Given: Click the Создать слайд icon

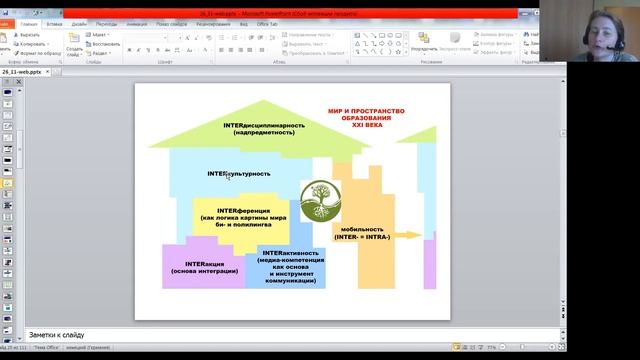Looking at the screenshot, I should tap(74, 39).
